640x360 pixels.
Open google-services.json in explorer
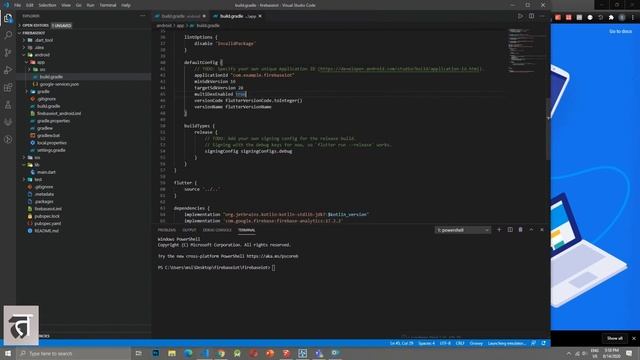pos(59,84)
